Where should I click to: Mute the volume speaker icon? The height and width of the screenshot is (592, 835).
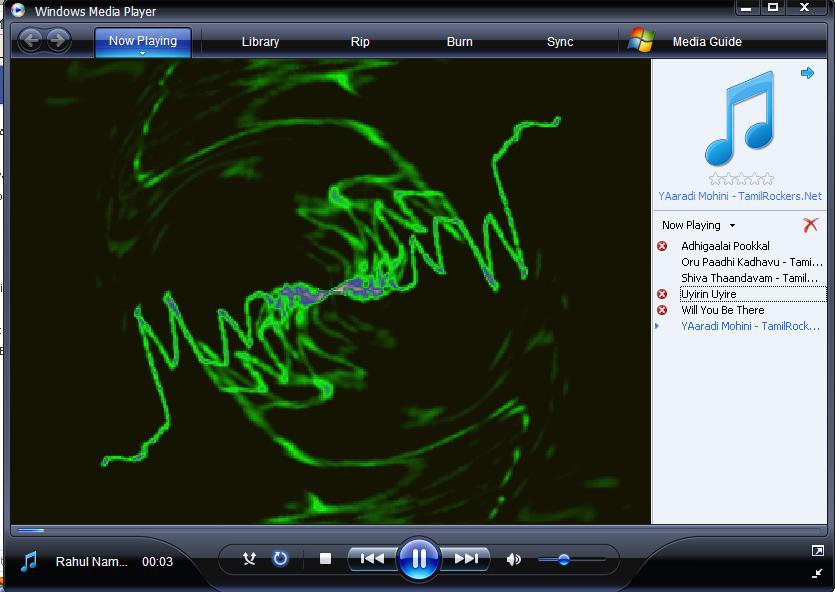point(513,559)
